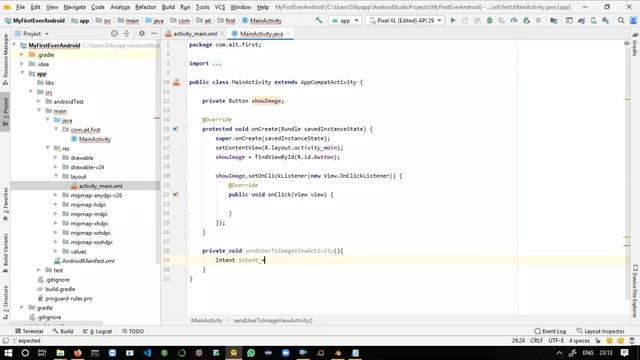Click the Collapse All icon in the Project panel
Viewport: 640px width, 360px height.
[x=127, y=33]
